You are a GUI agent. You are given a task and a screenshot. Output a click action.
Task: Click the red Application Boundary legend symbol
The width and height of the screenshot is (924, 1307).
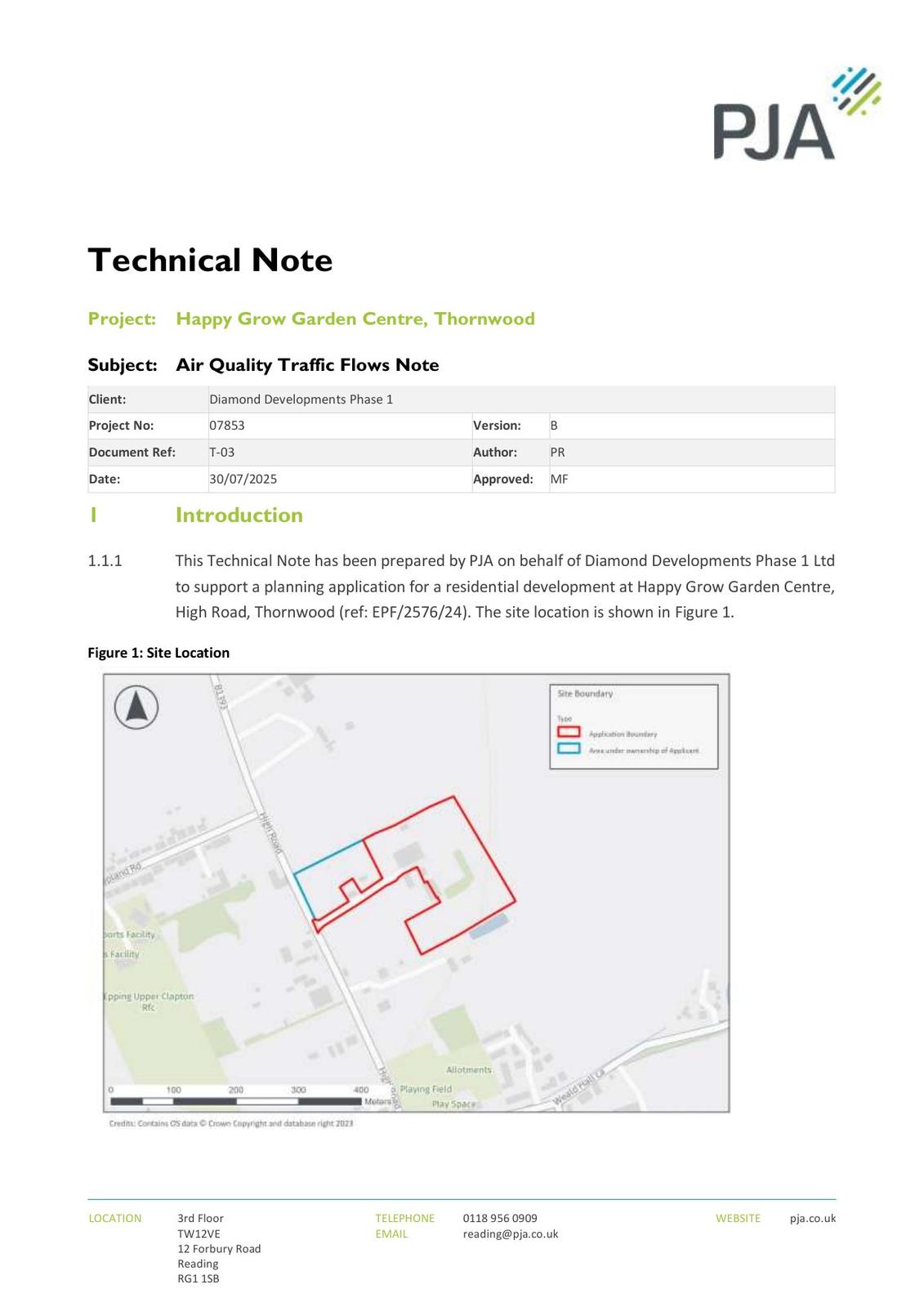[x=569, y=733]
